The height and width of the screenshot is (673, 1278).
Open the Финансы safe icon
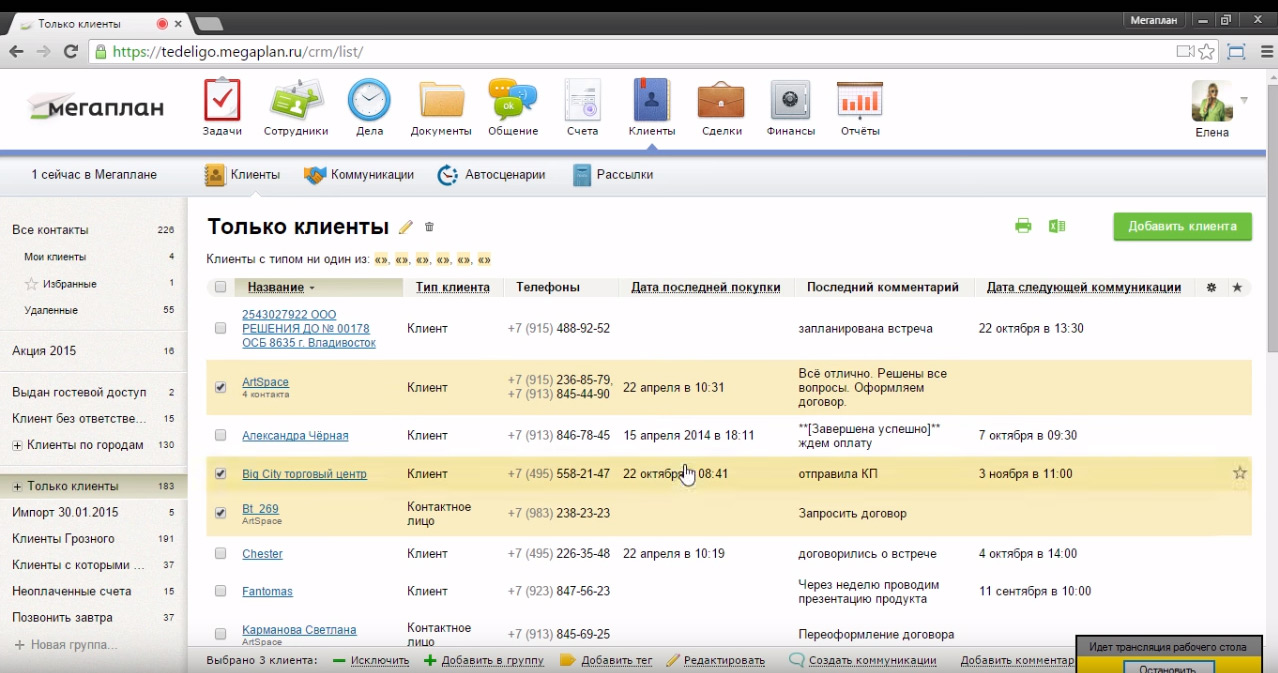[x=790, y=101]
